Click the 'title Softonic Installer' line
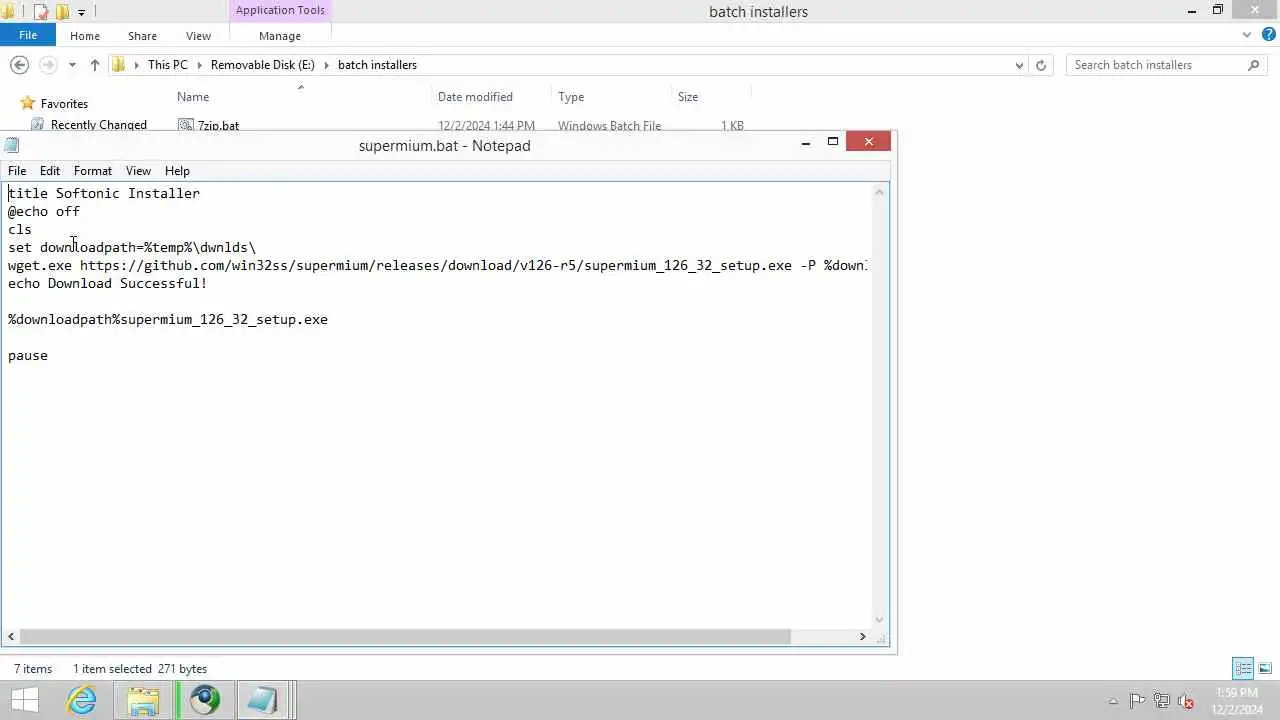This screenshot has width=1280, height=720. tap(104, 193)
